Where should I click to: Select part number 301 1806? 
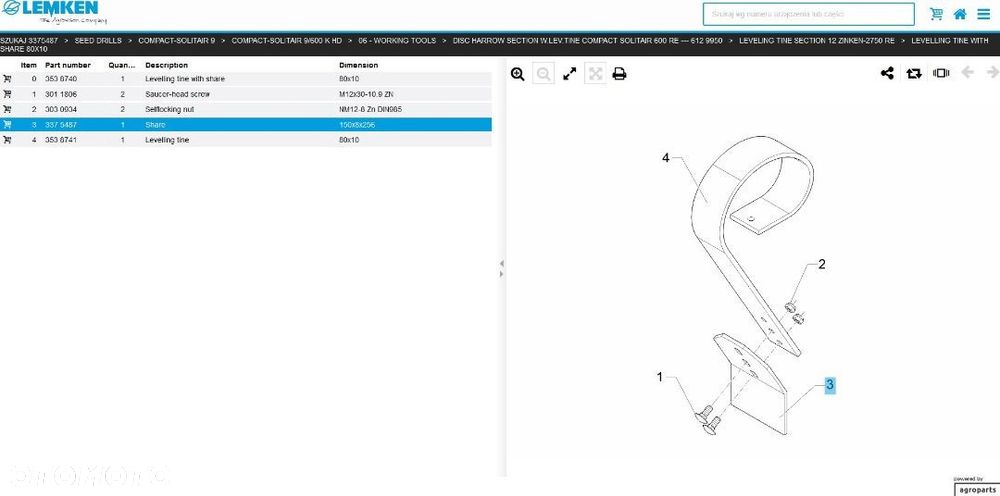61,94
